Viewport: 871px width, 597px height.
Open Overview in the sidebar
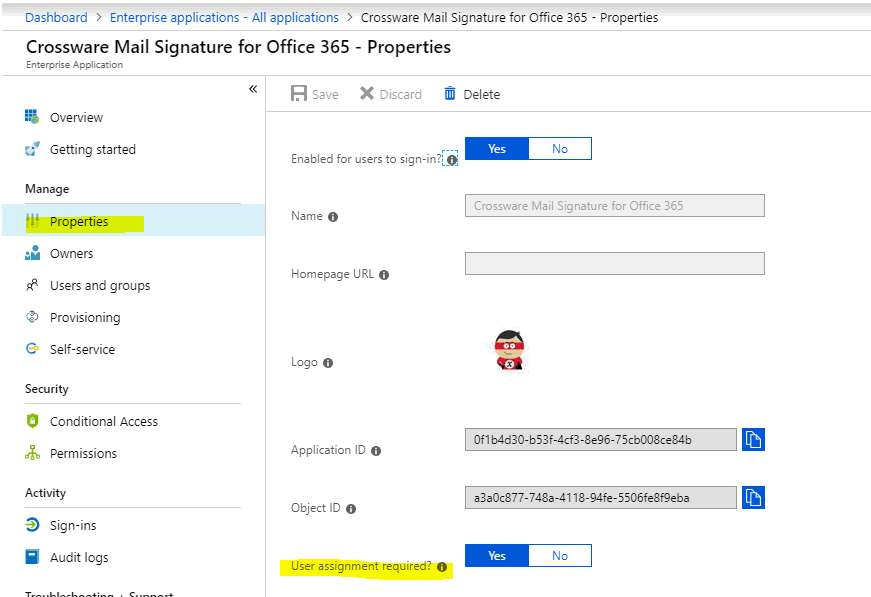[x=133, y=117]
